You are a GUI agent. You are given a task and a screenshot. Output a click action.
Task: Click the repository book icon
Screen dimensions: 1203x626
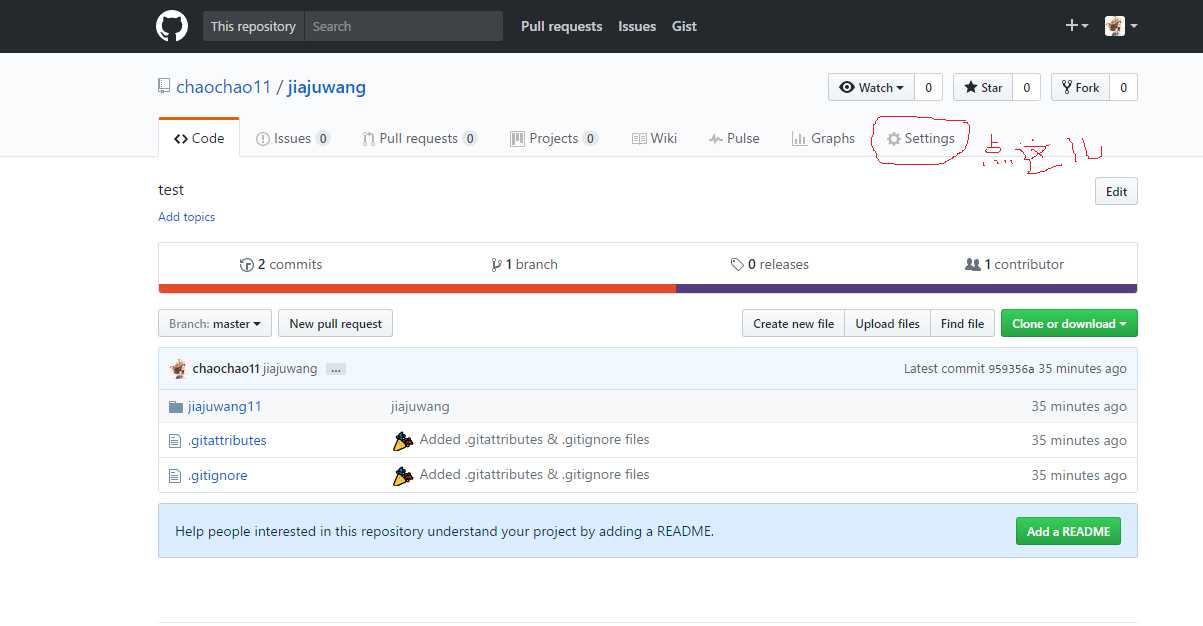(x=164, y=87)
